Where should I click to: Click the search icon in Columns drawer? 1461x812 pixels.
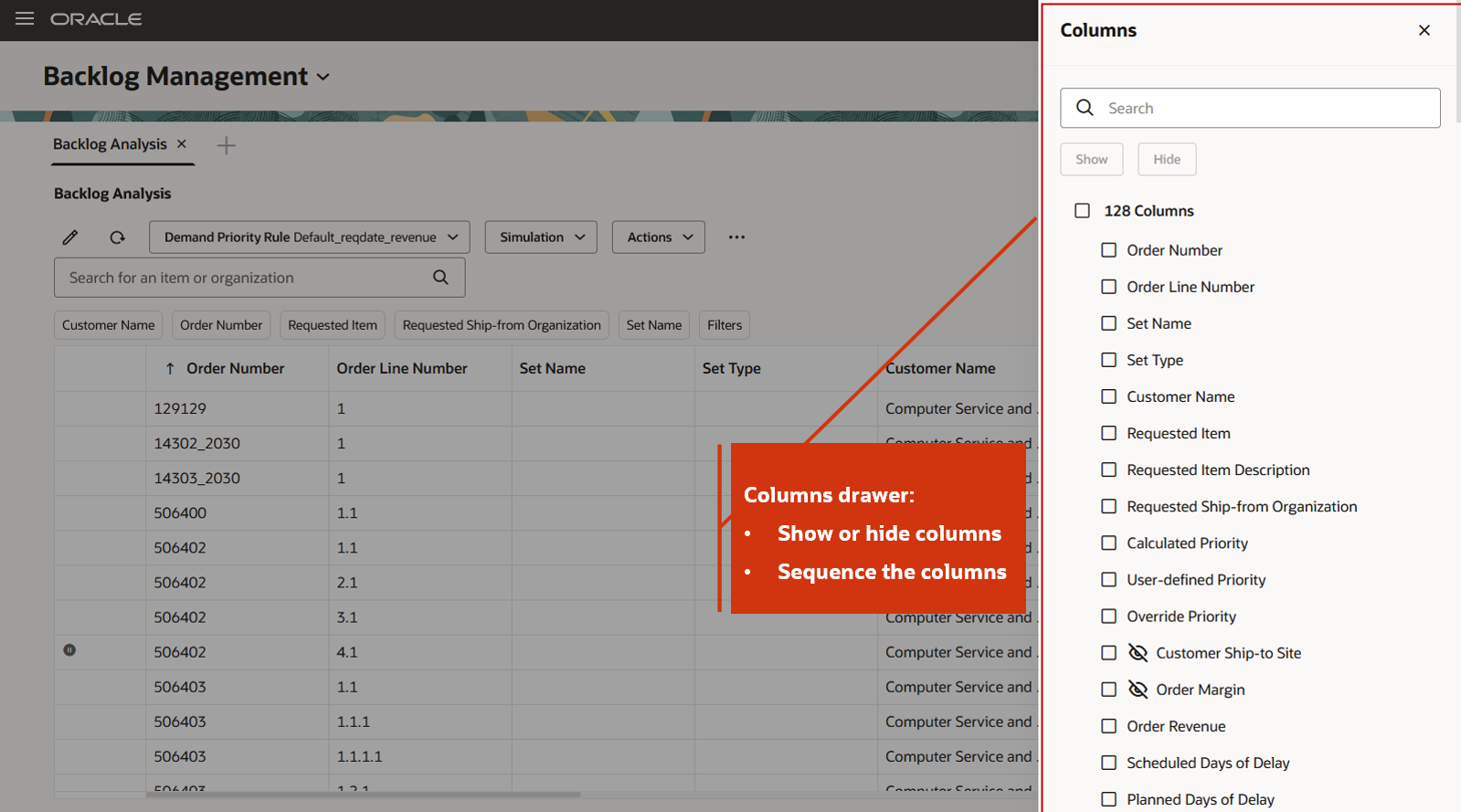point(1085,108)
